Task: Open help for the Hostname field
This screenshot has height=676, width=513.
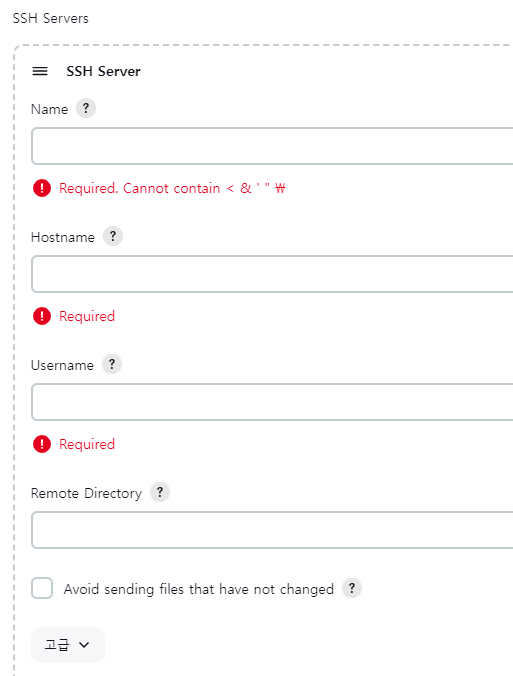Action: point(113,236)
